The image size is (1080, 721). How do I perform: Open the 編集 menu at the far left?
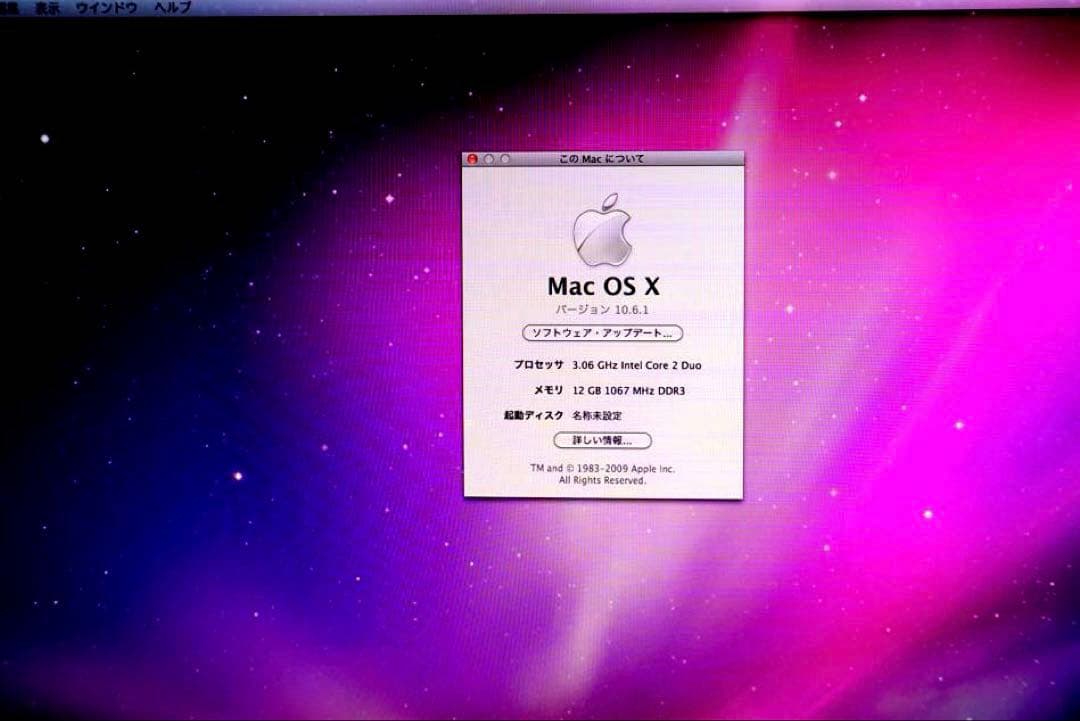coord(8,8)
